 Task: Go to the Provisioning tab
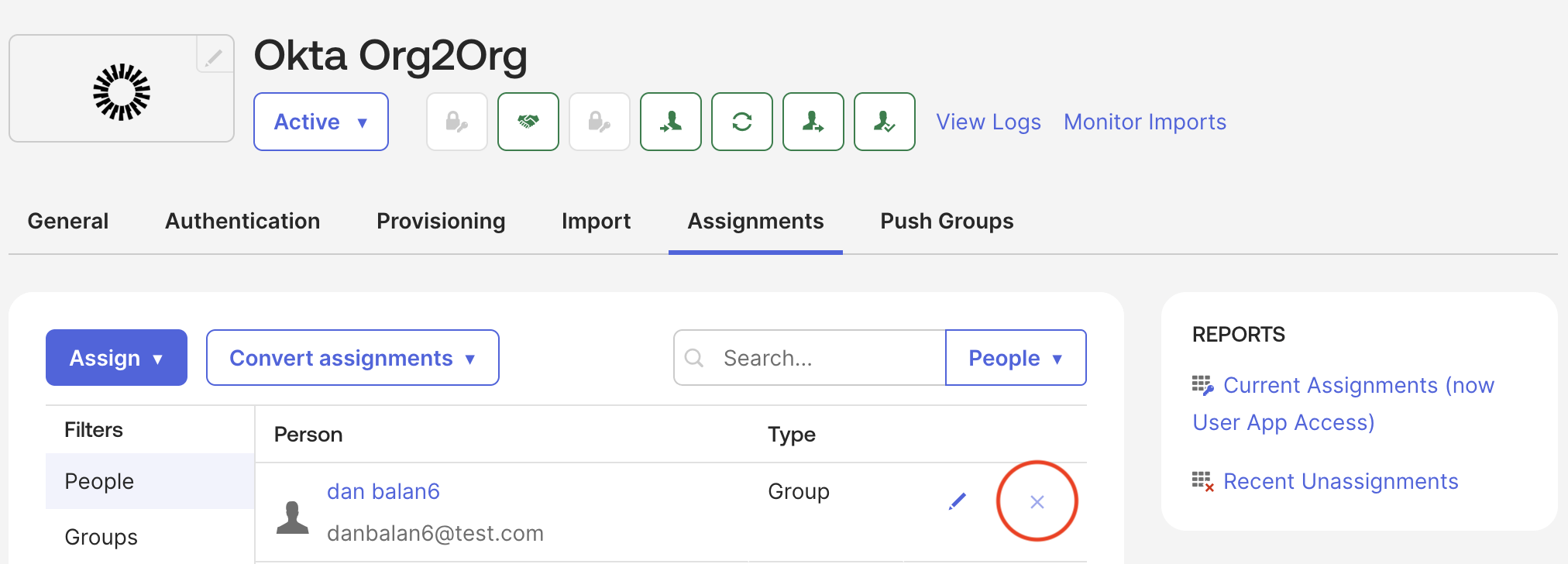click(441, 222)
